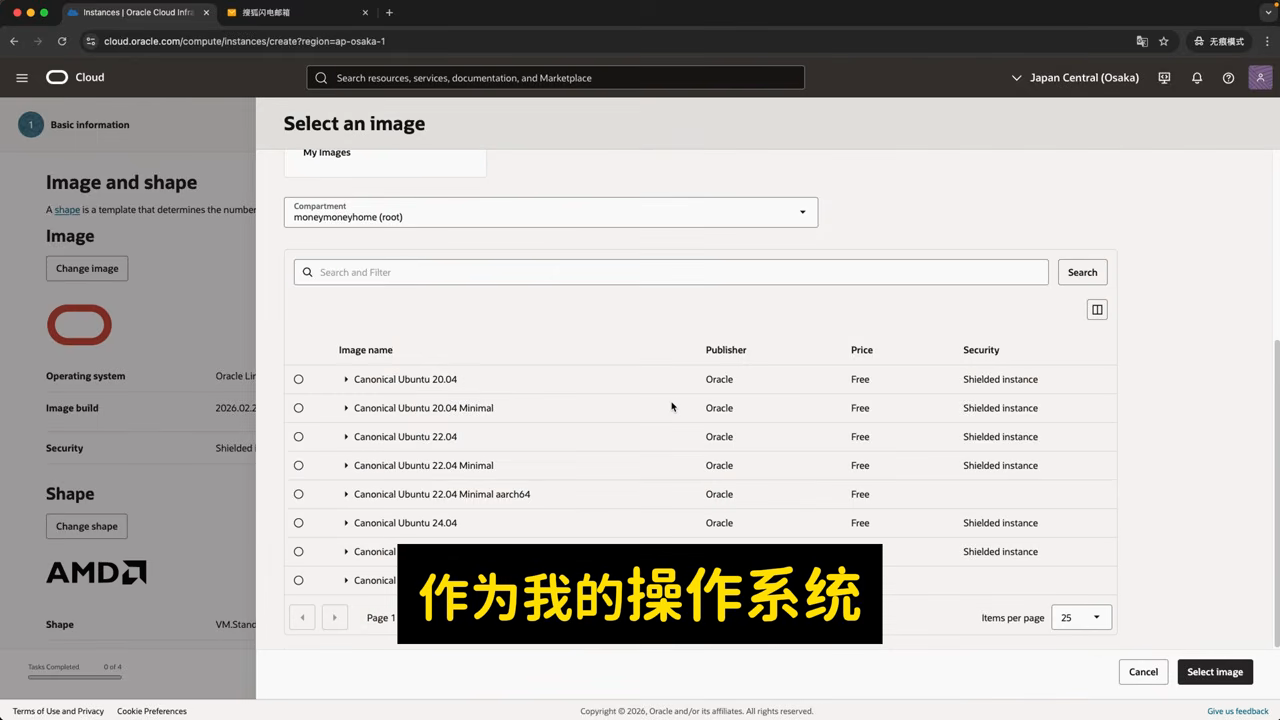This screenshot has width=1280, height=720.
Task: Bookmark this page with the star icon
Action: (1164, 41)
